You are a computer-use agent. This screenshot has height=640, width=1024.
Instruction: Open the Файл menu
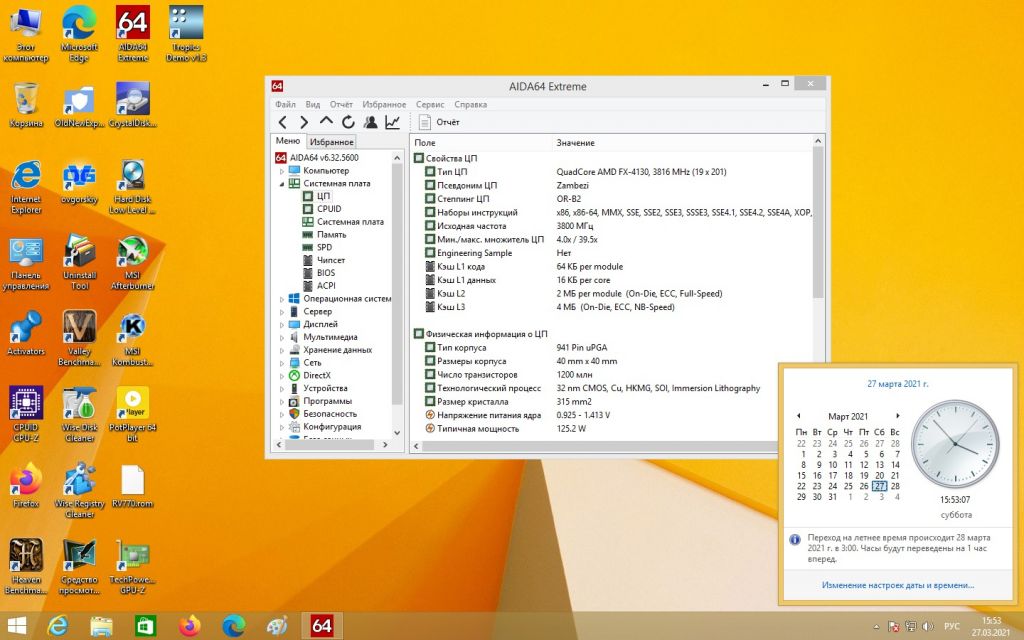(x=285, y=104)
